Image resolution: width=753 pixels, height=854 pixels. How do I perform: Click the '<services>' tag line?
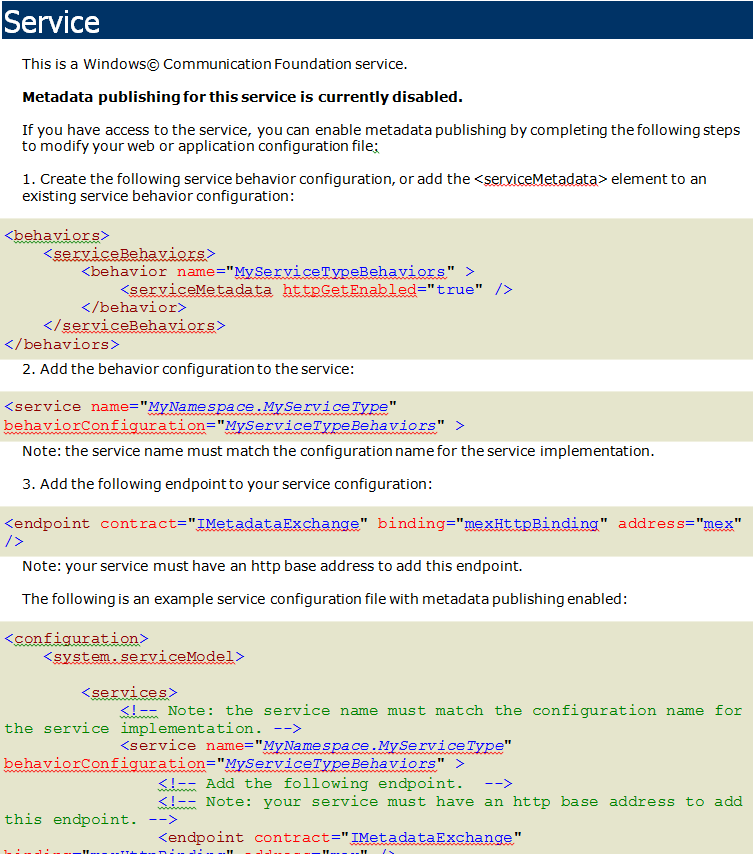click(x=130, y=692)
